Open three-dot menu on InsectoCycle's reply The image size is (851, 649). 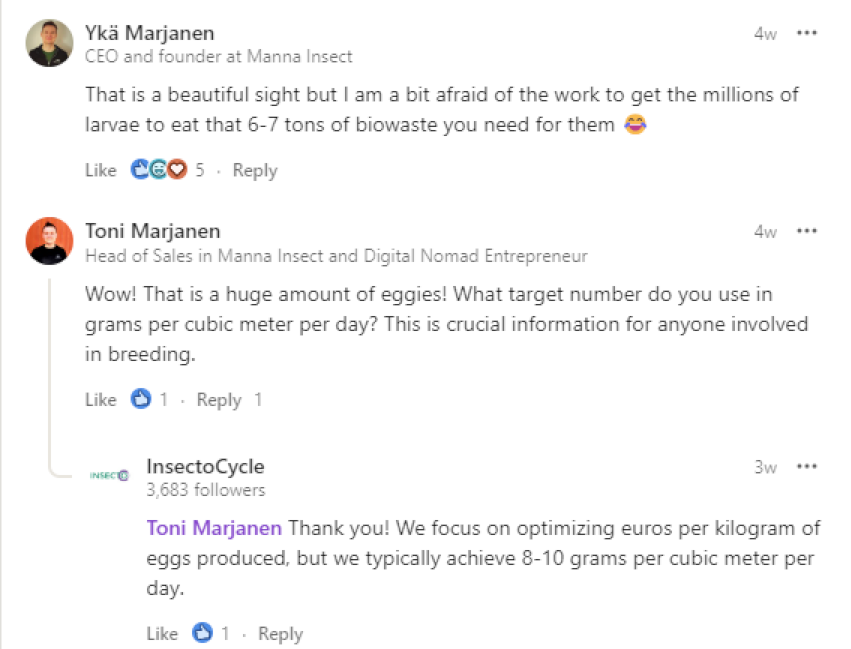pos(806,467)
